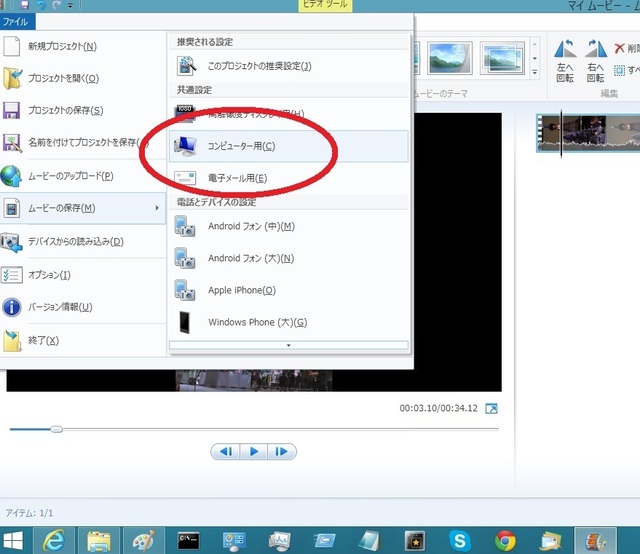Open File Explorer from taskbar
The image size is (640, 554).
[x=98, y=541]
